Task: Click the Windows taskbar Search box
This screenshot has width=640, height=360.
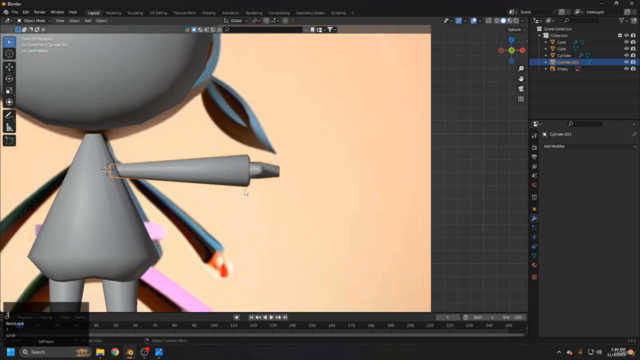Action: 55,352
